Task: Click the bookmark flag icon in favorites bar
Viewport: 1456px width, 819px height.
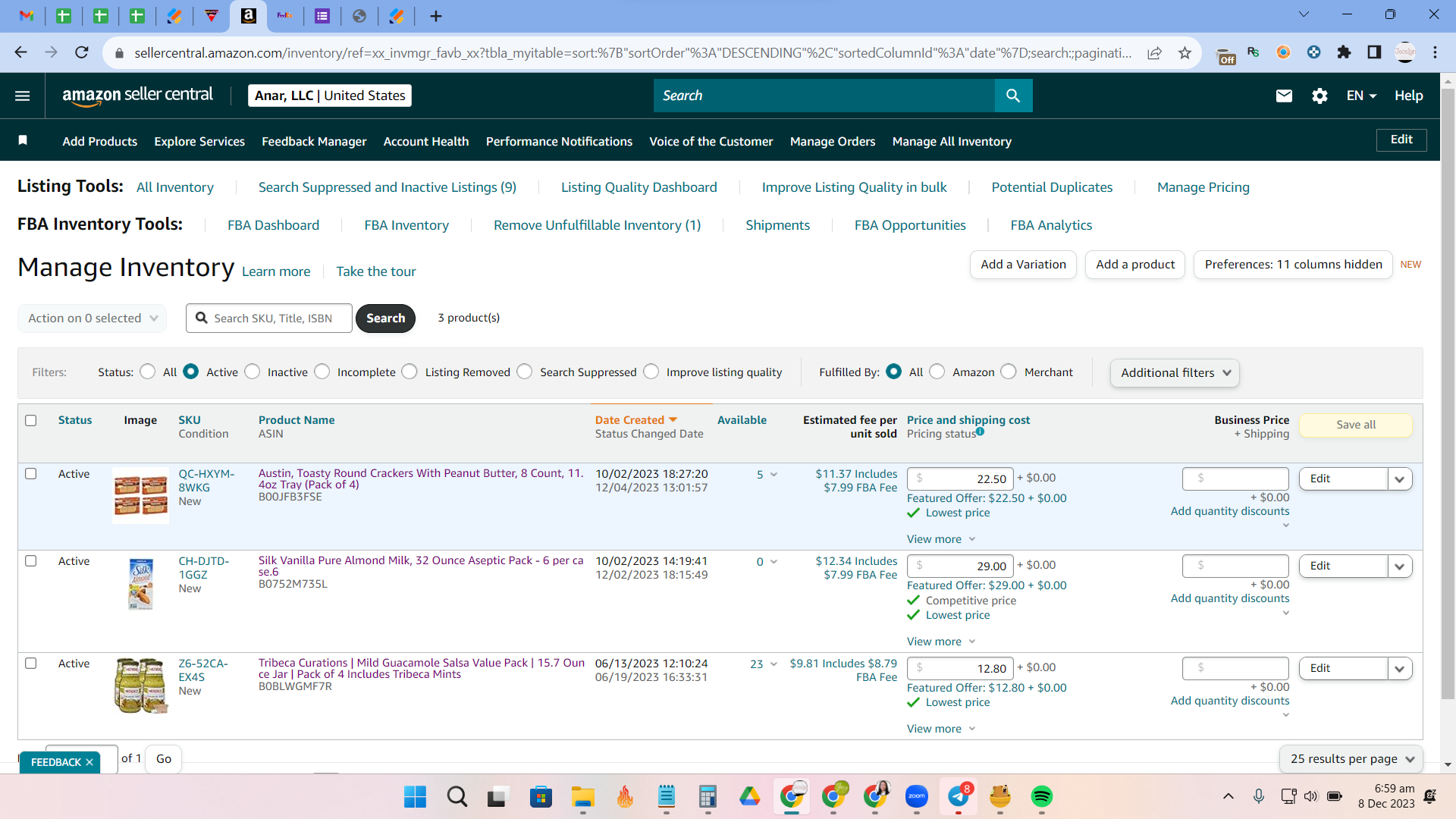Action: click(x=23, y=140)
